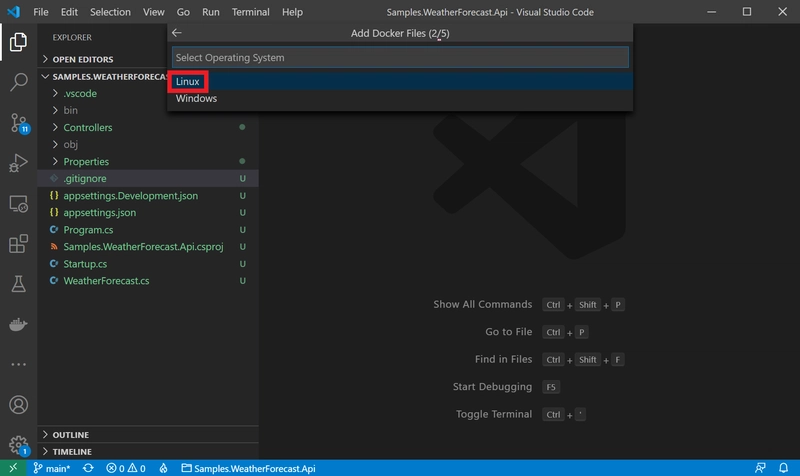The image size is (800, 476).
Task: Expand the Controllers folder
Action: (87, 128)
